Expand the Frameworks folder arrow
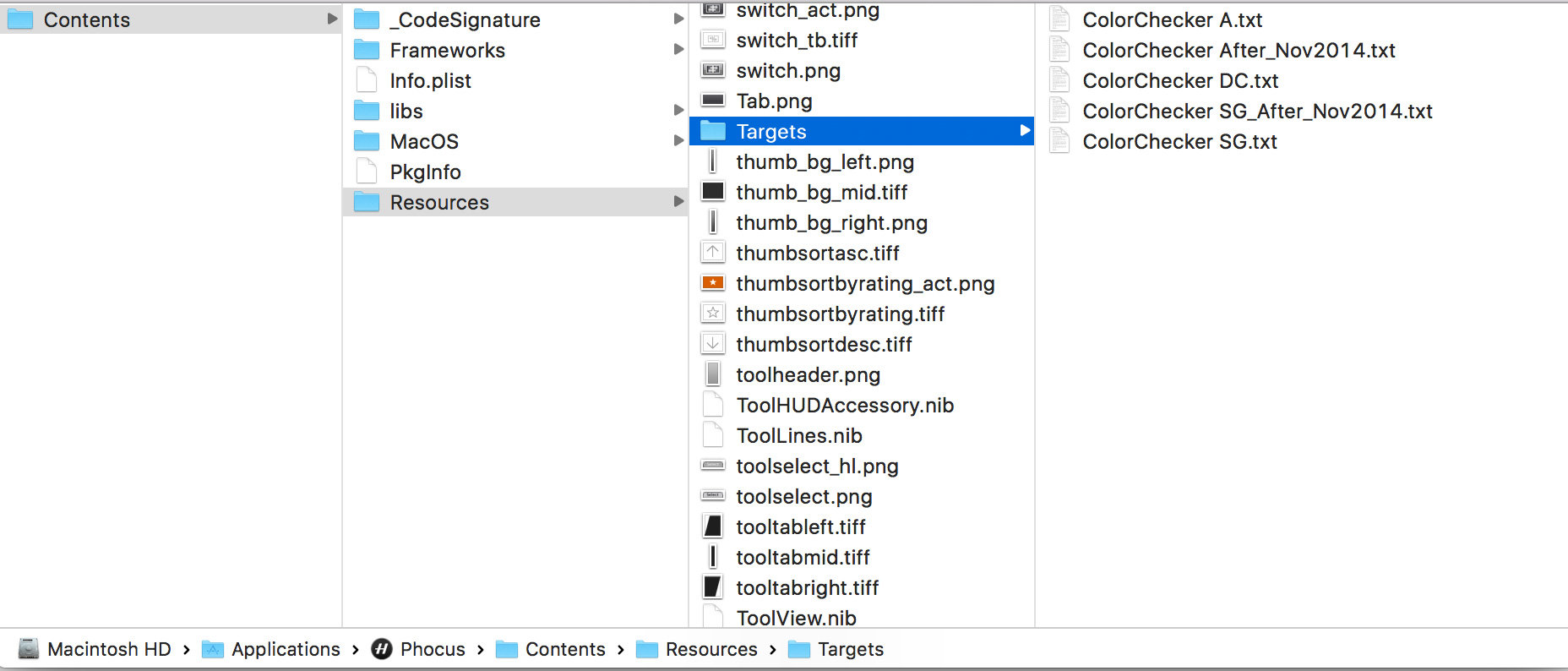Viewport: 1568px width, 671px height. [678, 50]
